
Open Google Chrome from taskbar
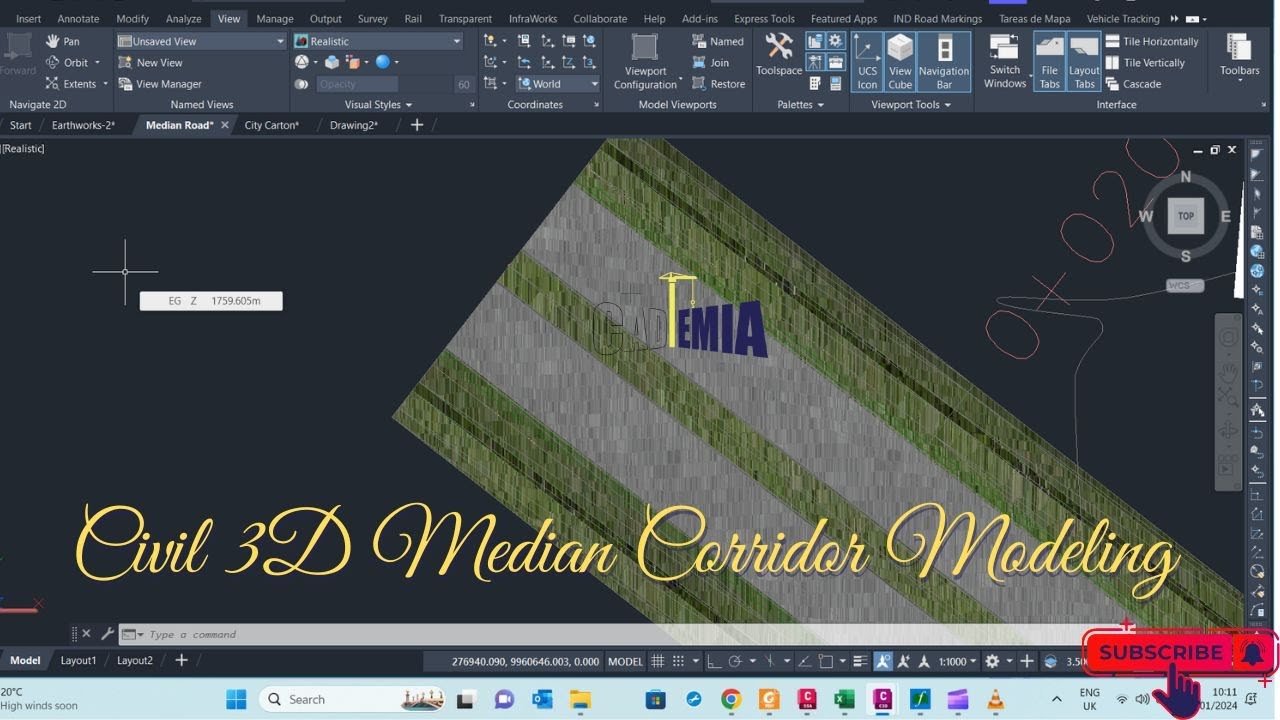731,699
